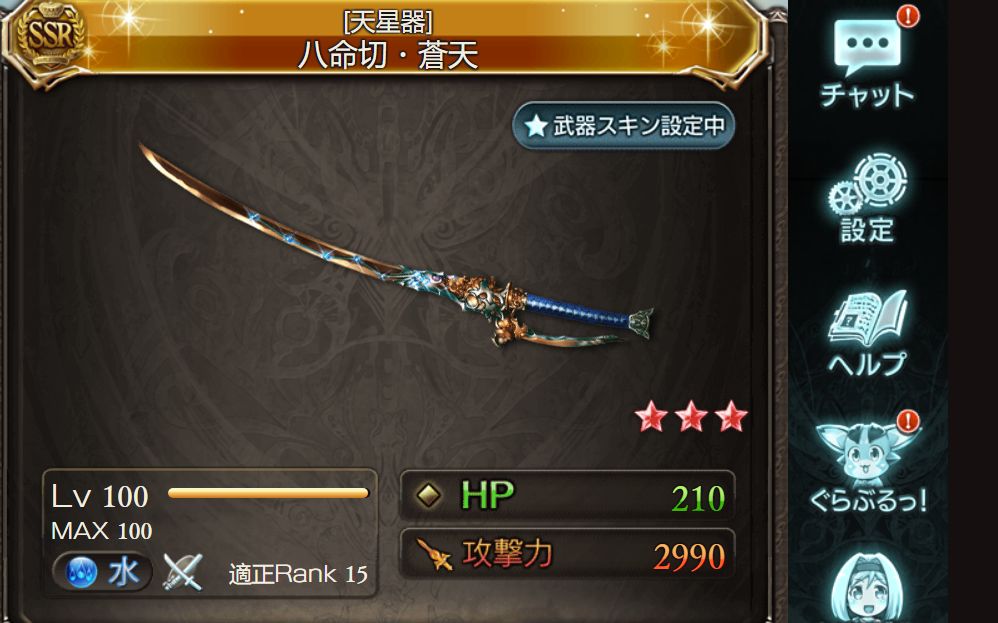Click the 適正Rank 15 label
Screen dimensions: 998x623
pos(298,574)
